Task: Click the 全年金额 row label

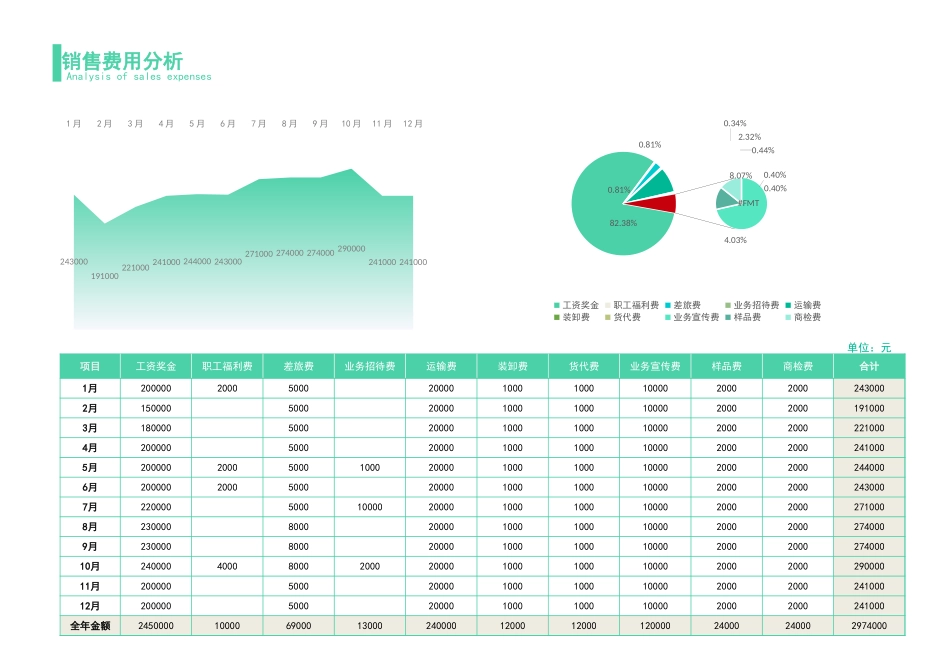Action: coord(92,625)
